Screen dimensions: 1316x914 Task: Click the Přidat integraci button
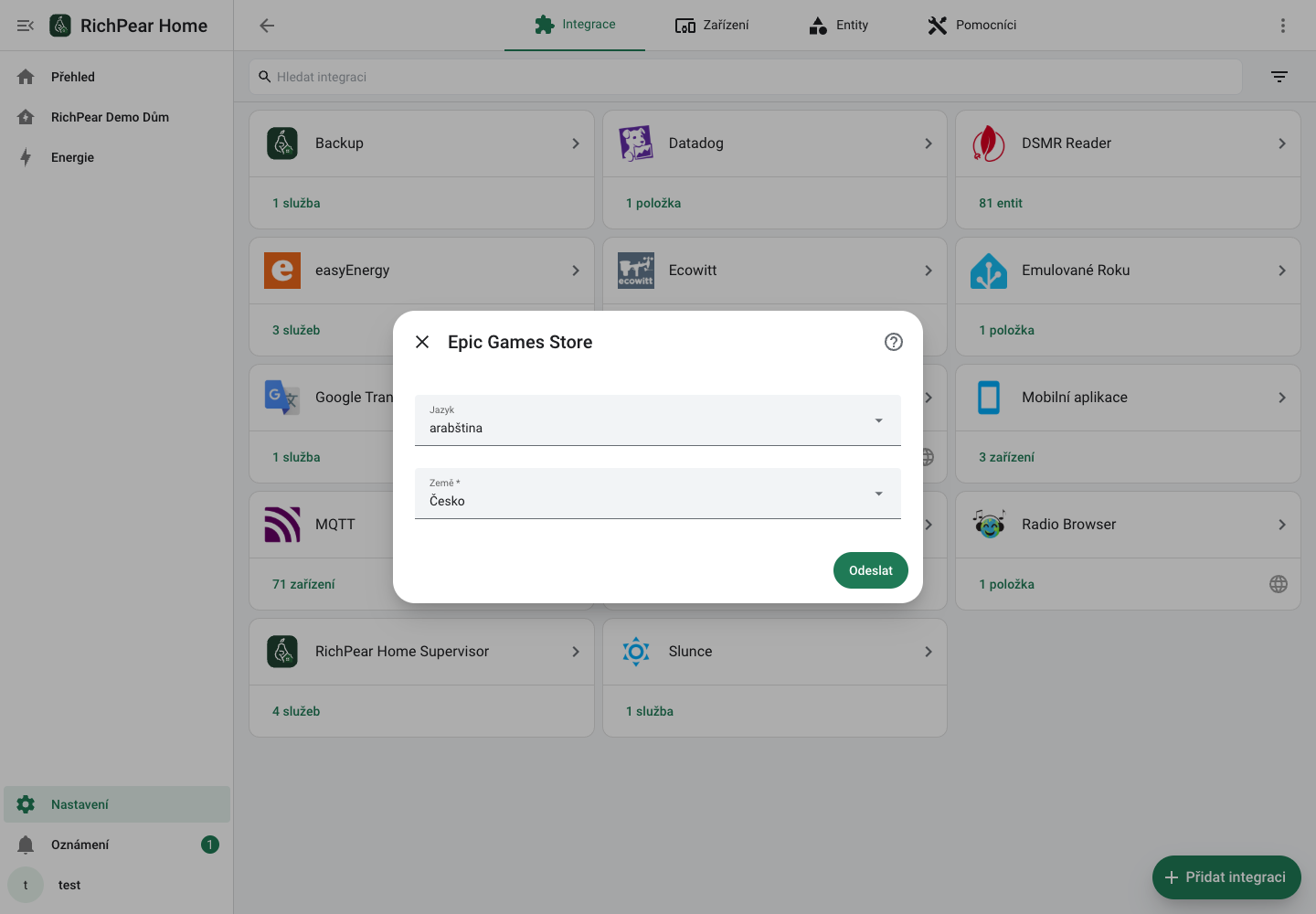pos(1226,877)
